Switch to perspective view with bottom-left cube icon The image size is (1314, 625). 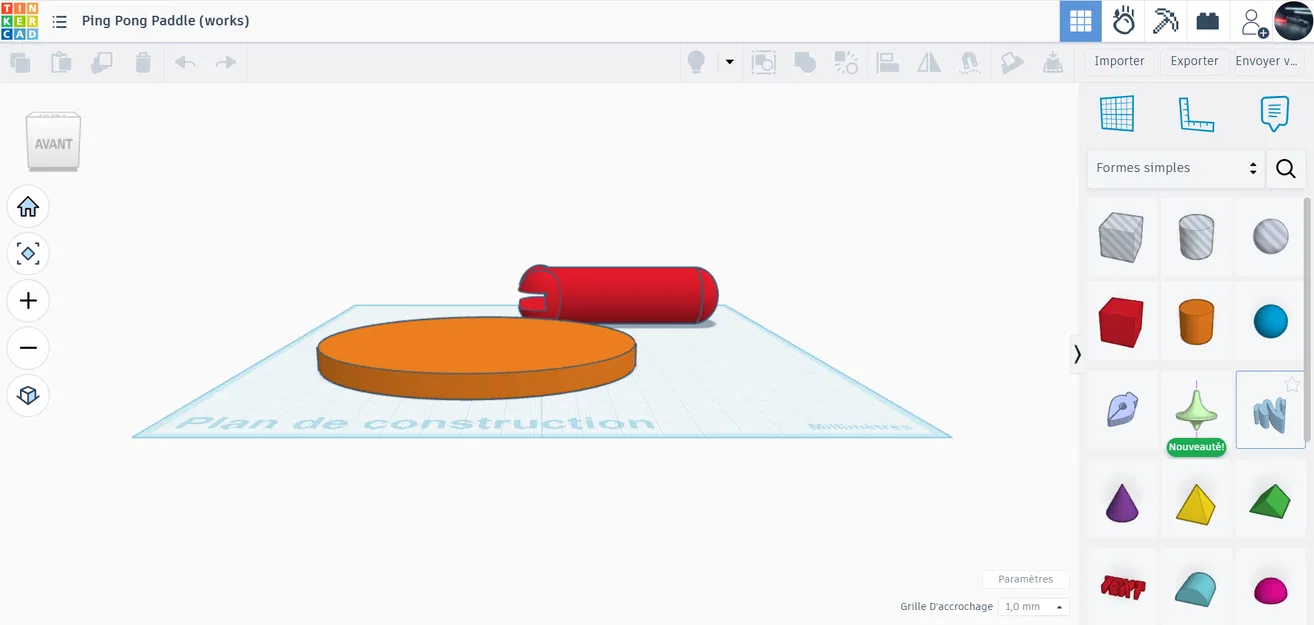pyautogui.click(x=28, y=395)
